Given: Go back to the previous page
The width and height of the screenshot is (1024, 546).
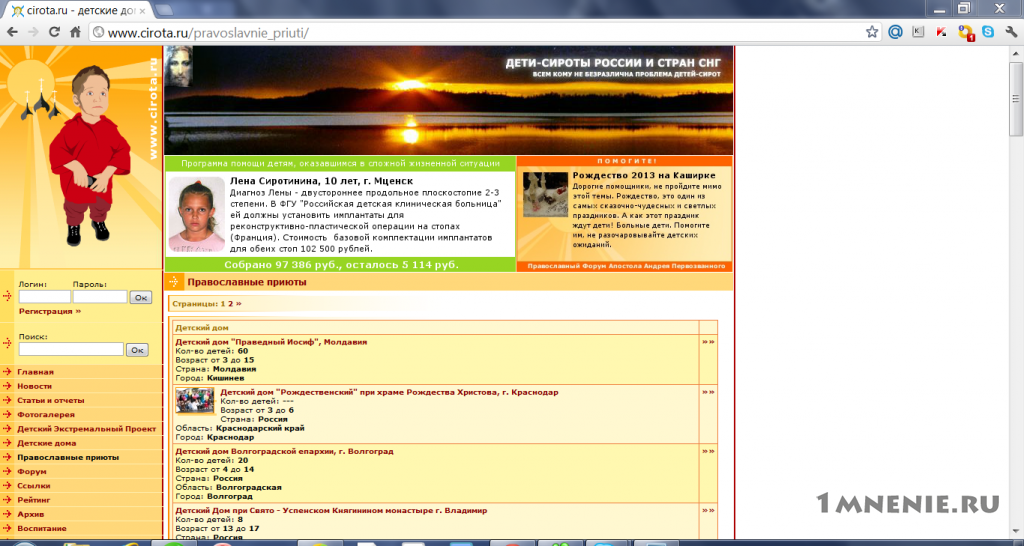Looking at the screenshot, I should (12, 32).
